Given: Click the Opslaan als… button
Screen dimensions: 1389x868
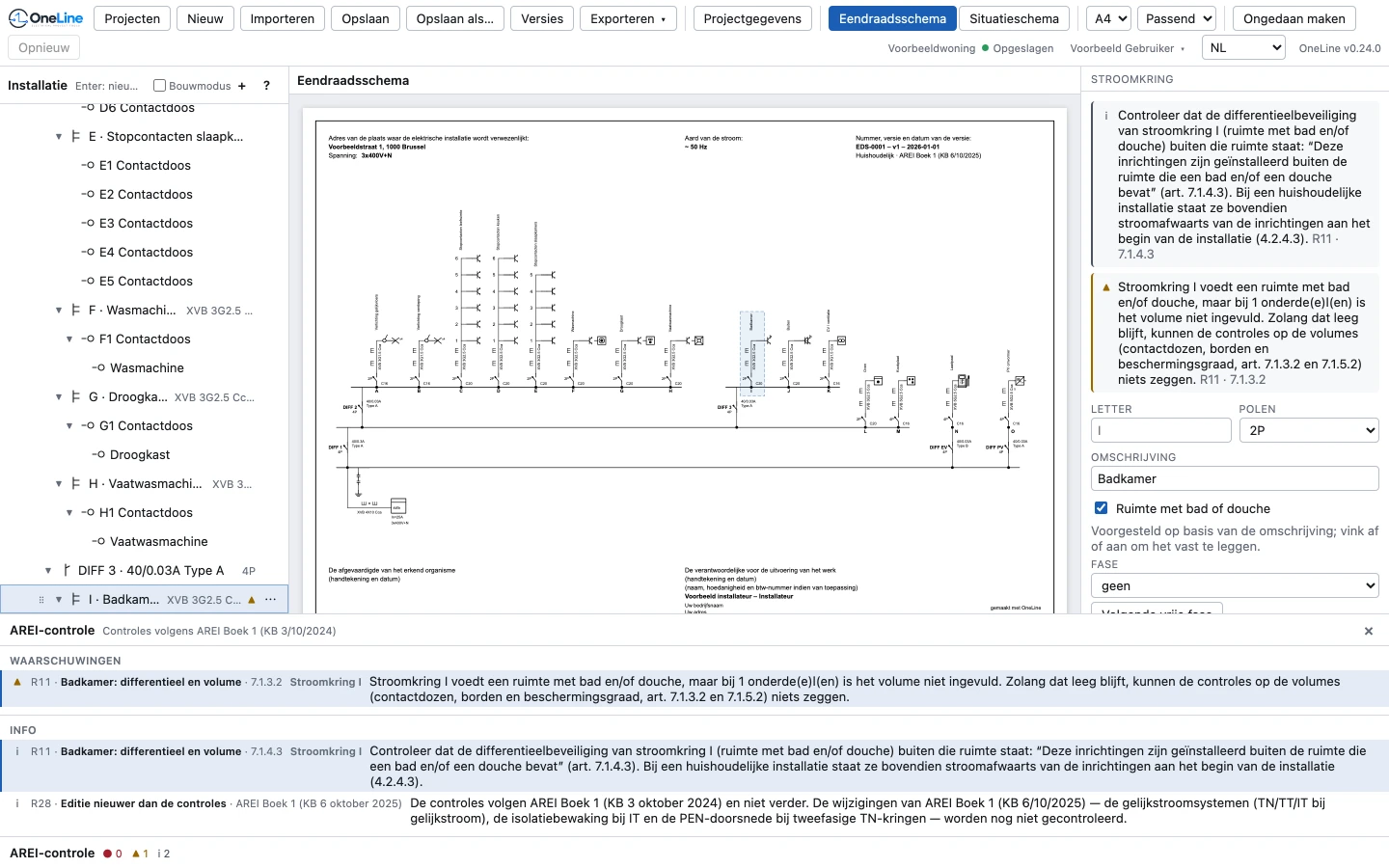Looking at the screenshot, I should click(x=455, y=18).
